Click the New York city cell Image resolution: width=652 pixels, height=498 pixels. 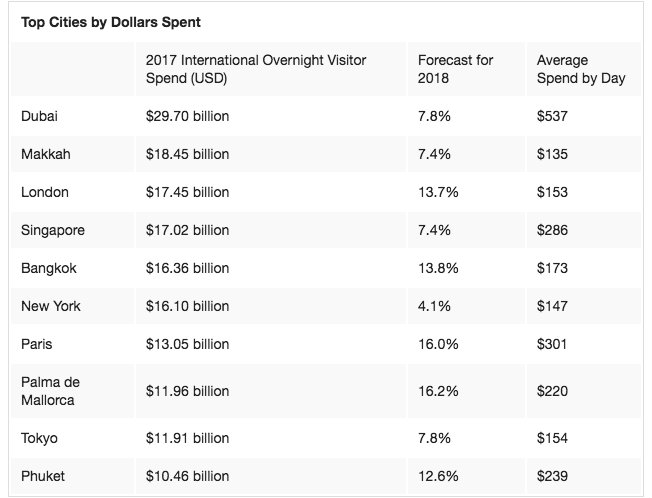tap(51, 306)
